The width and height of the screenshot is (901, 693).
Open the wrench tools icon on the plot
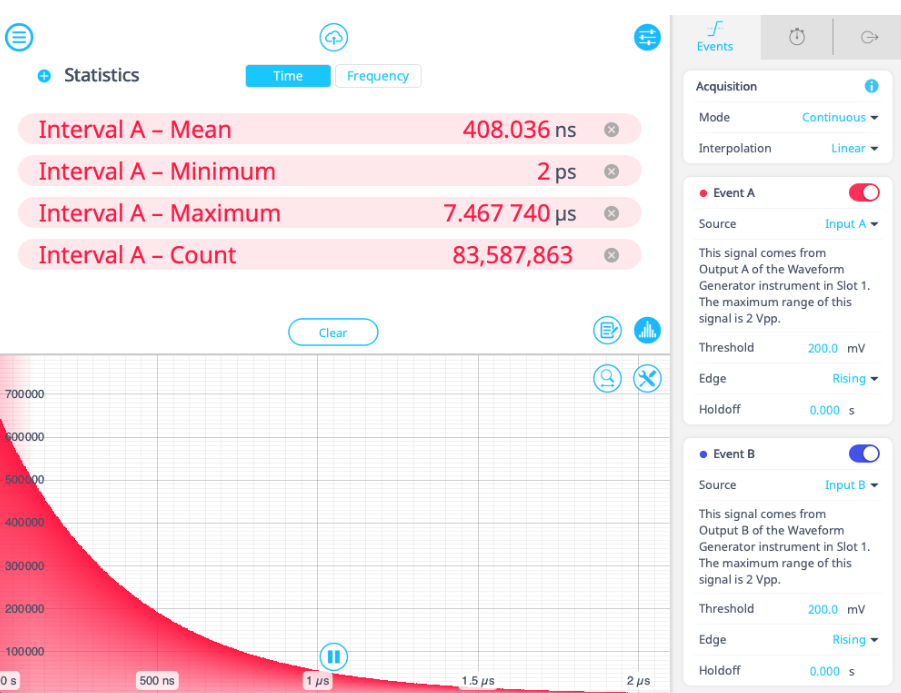[x=647, y=378]
